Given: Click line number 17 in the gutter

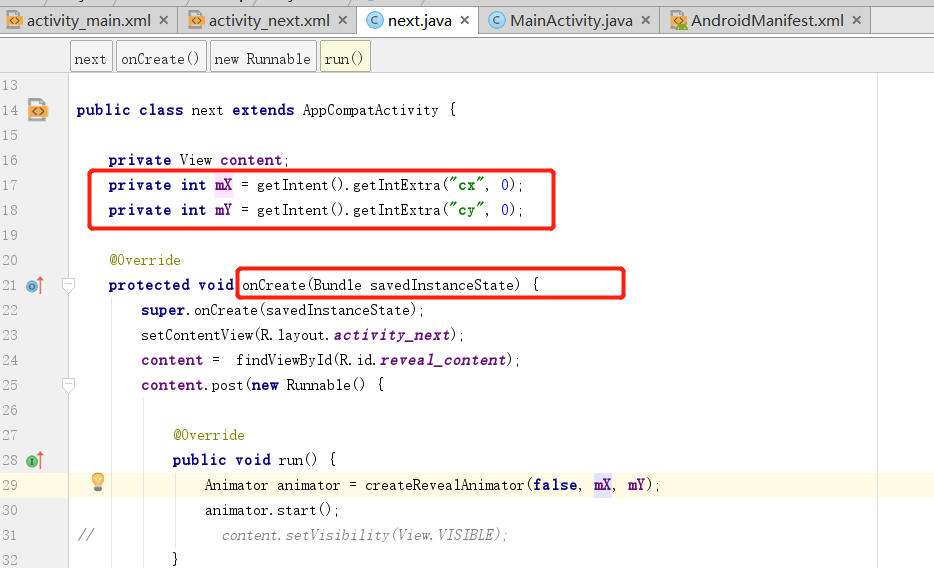Looking at the screenshot, I should click(10, 185).
